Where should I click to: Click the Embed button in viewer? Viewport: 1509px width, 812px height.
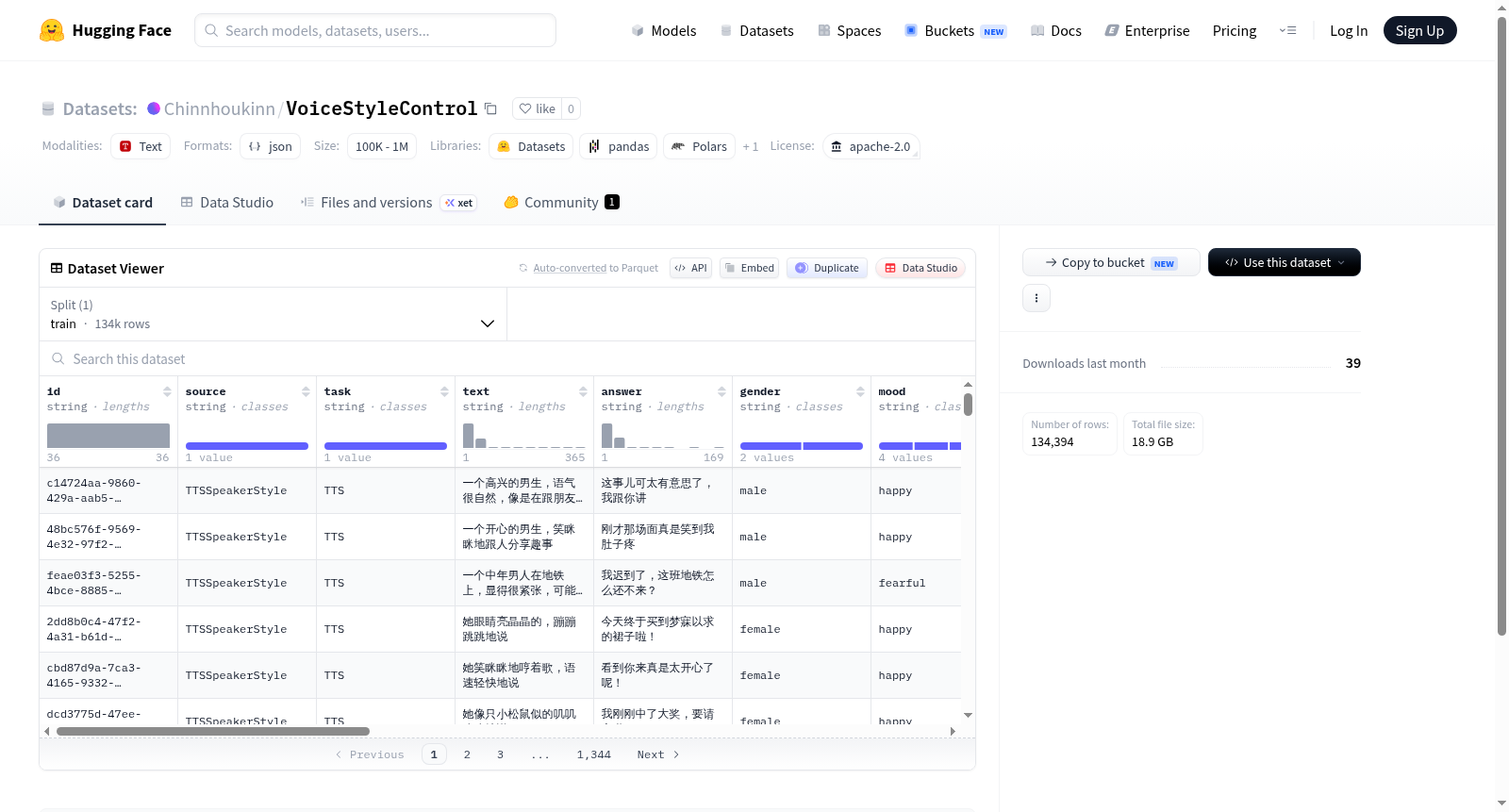coord(750,268)
